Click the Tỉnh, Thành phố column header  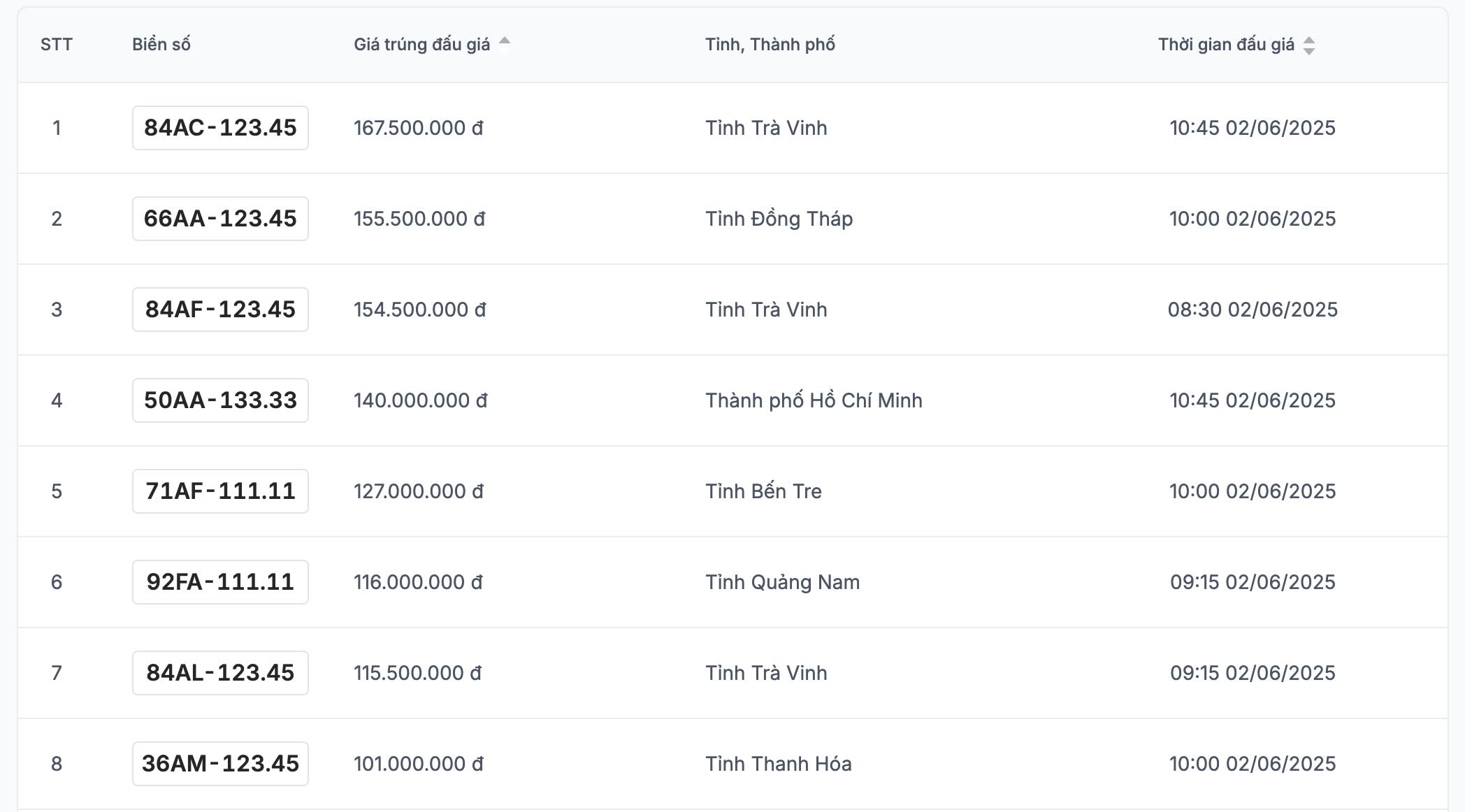(770, 45)
